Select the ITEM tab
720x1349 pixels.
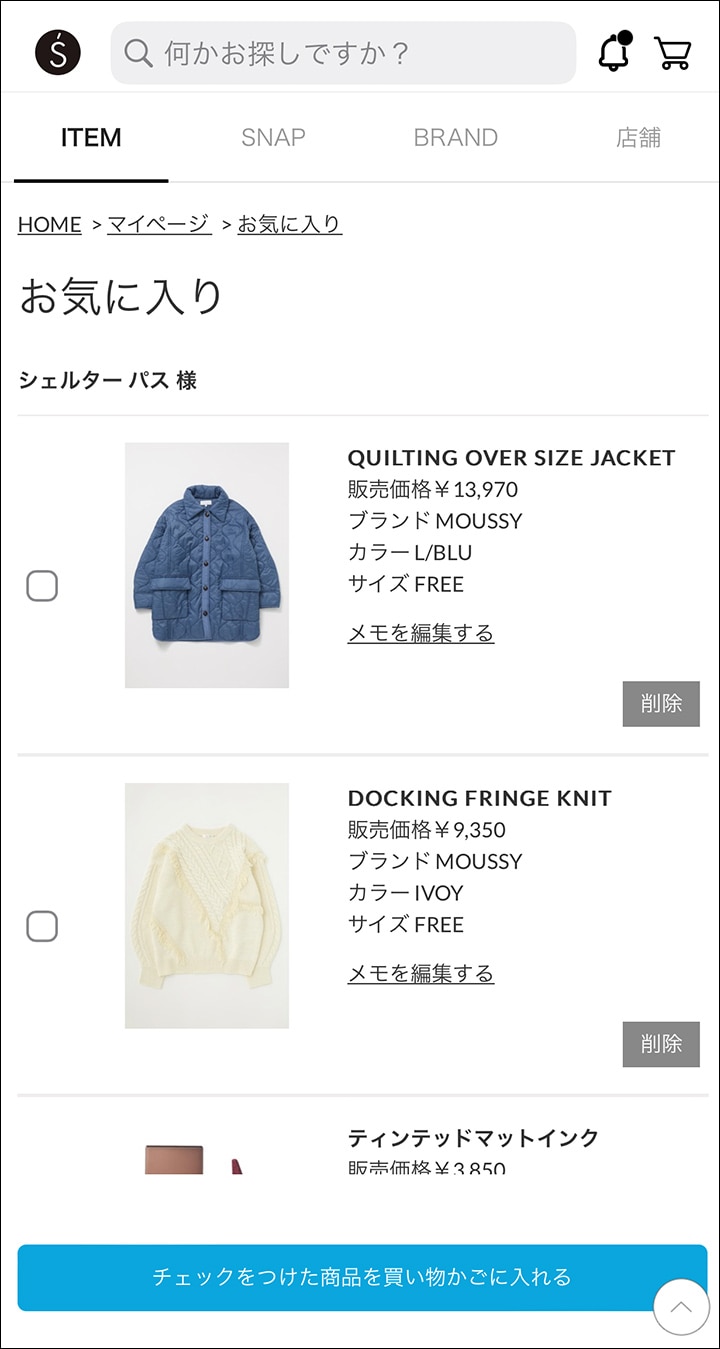(x=91, y=138)
